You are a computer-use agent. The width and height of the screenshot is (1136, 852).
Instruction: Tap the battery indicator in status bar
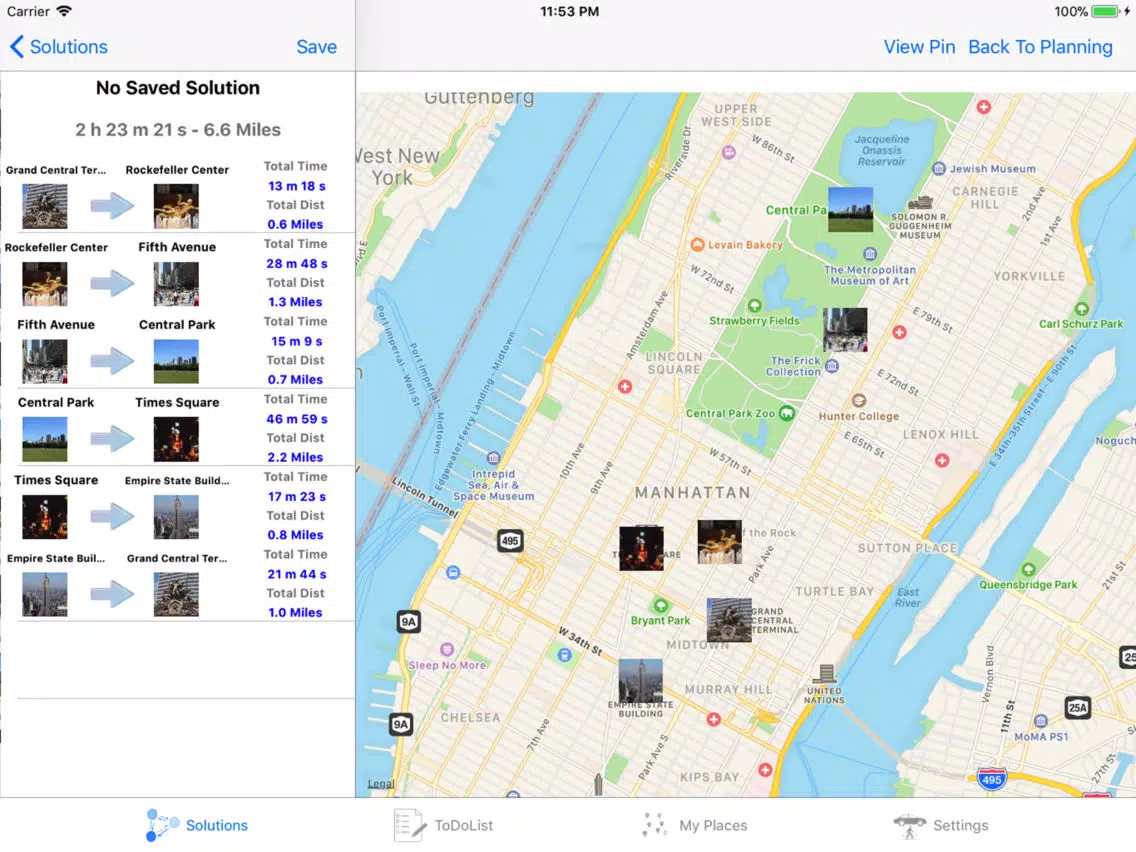[x=1106, y=12]
